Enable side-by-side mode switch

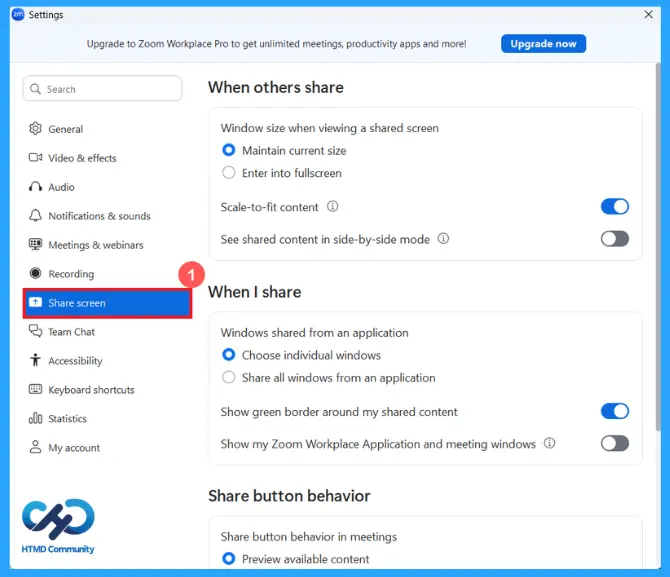point(615,239)
